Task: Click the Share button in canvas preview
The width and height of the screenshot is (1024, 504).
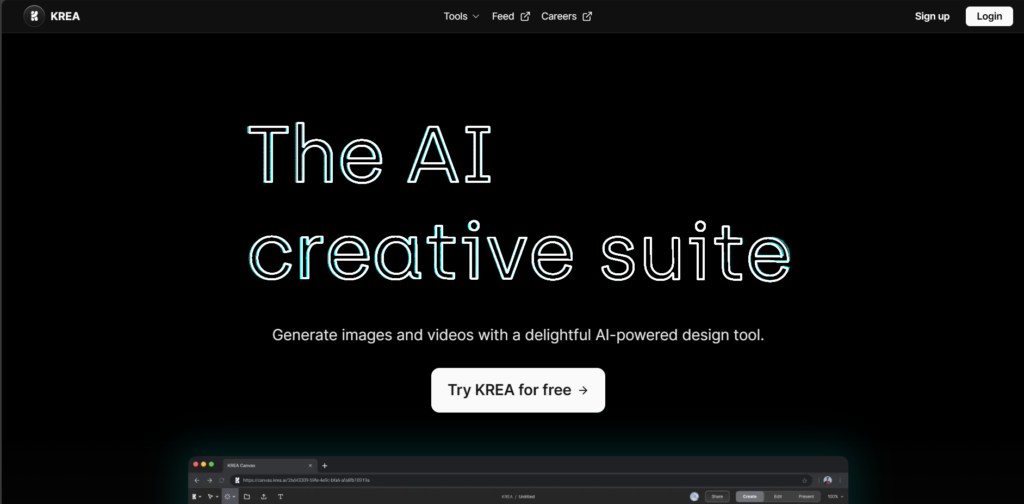Action: 717,497
